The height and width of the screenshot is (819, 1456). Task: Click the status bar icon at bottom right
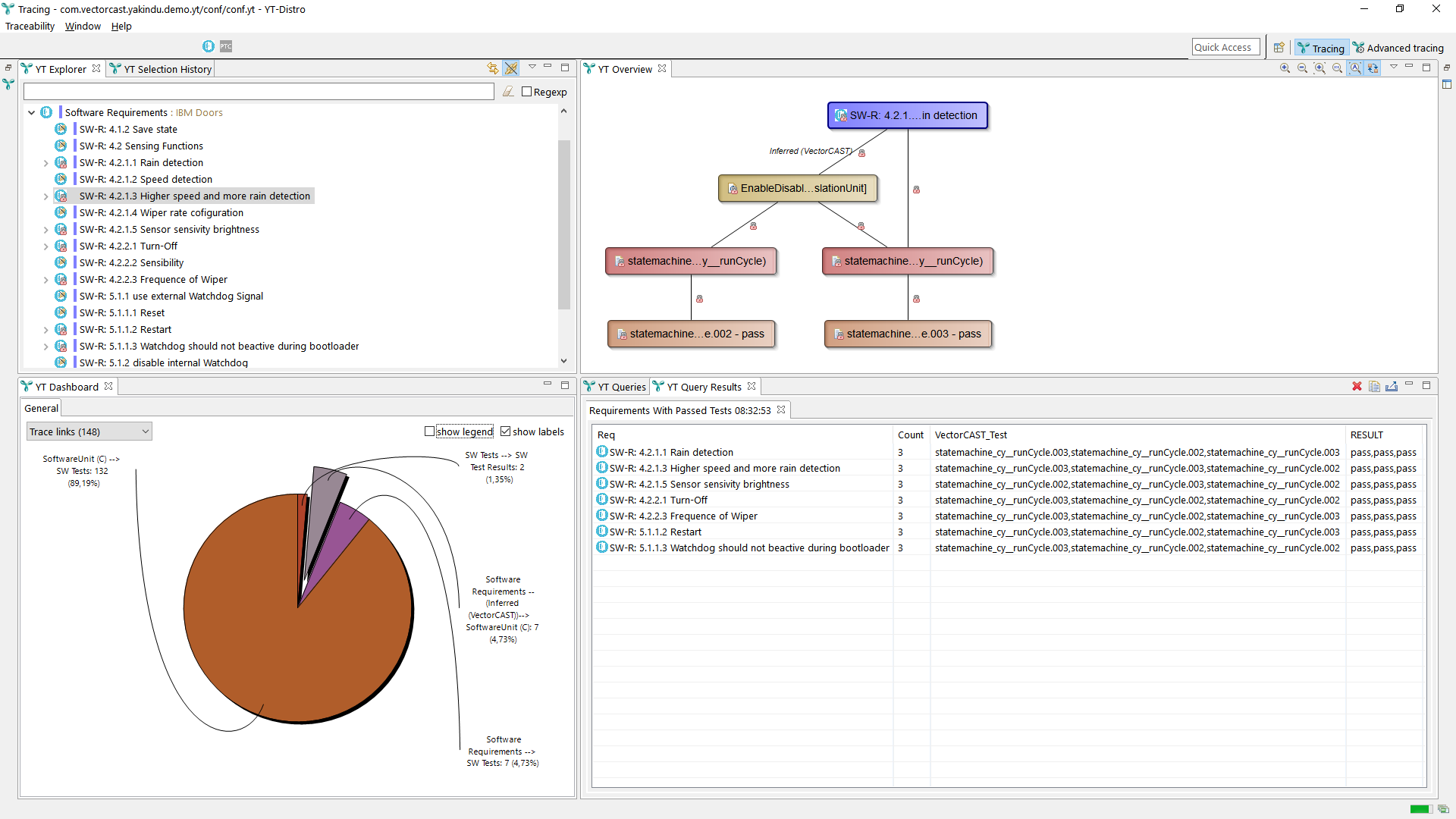[1443, 809]
